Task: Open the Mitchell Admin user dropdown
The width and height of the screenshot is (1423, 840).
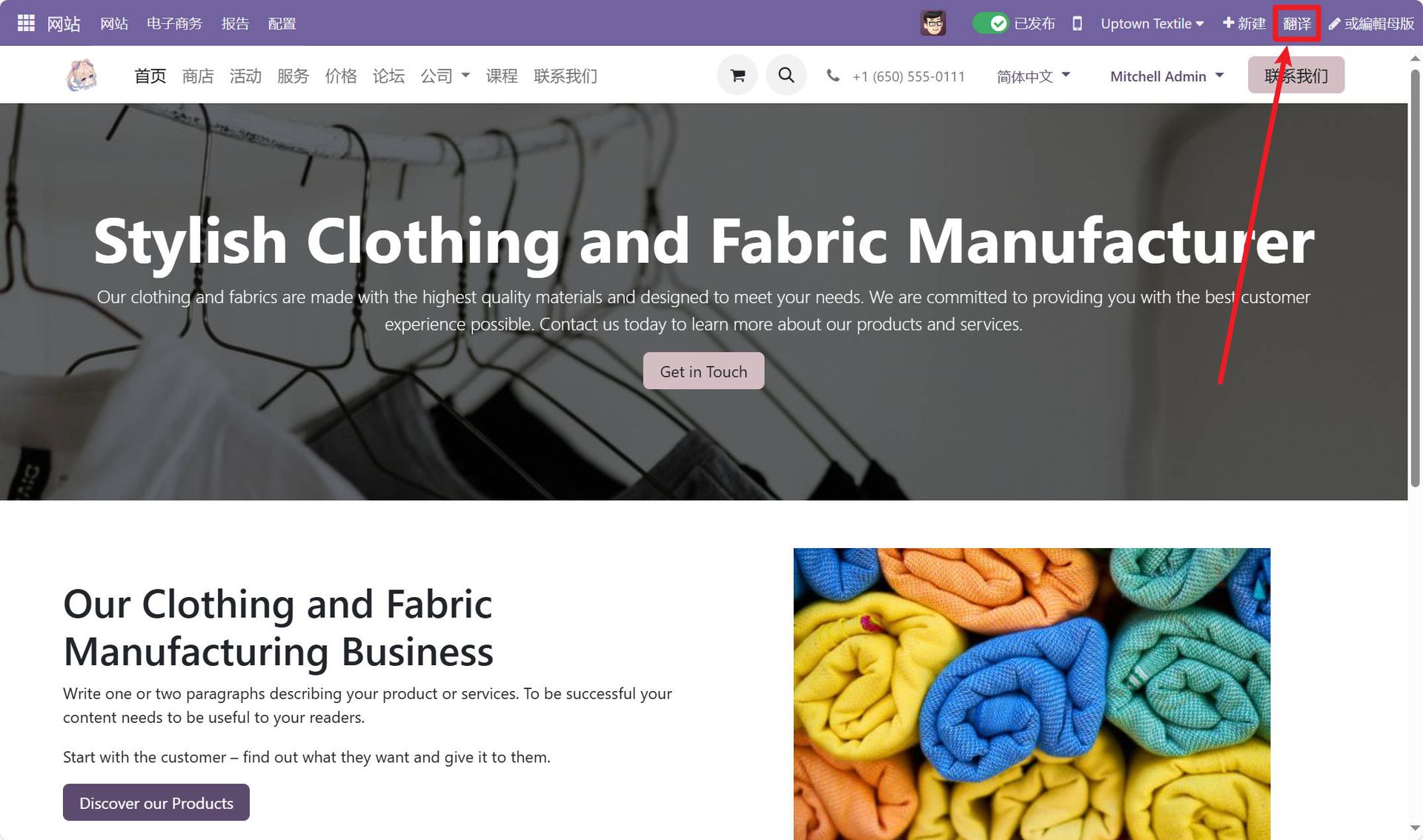Action: pyautogui.click(x=1167, y=76)
